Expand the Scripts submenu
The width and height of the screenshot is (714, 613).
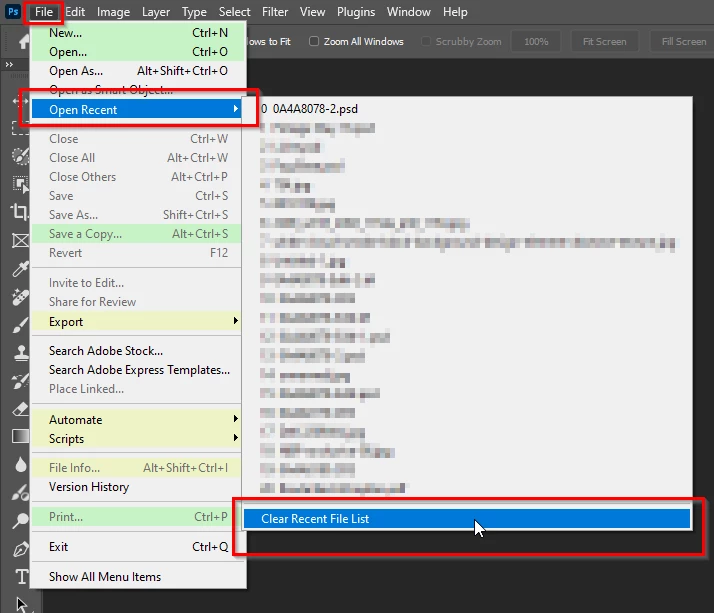pyautogui.click(x=136, y=439)
